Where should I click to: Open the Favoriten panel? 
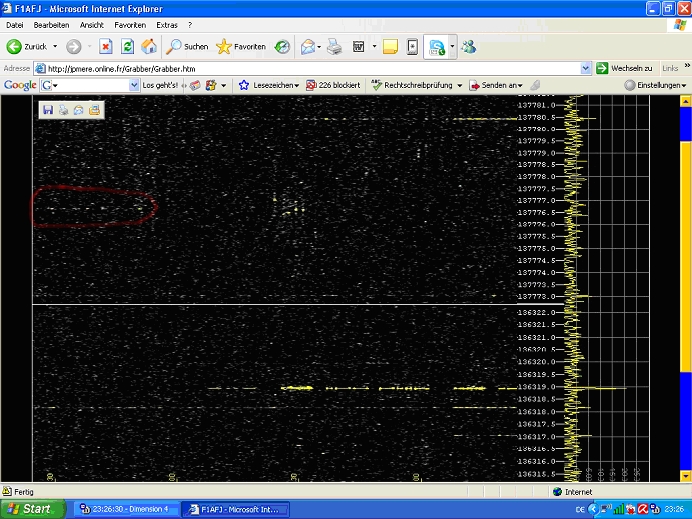click(237, 46)
